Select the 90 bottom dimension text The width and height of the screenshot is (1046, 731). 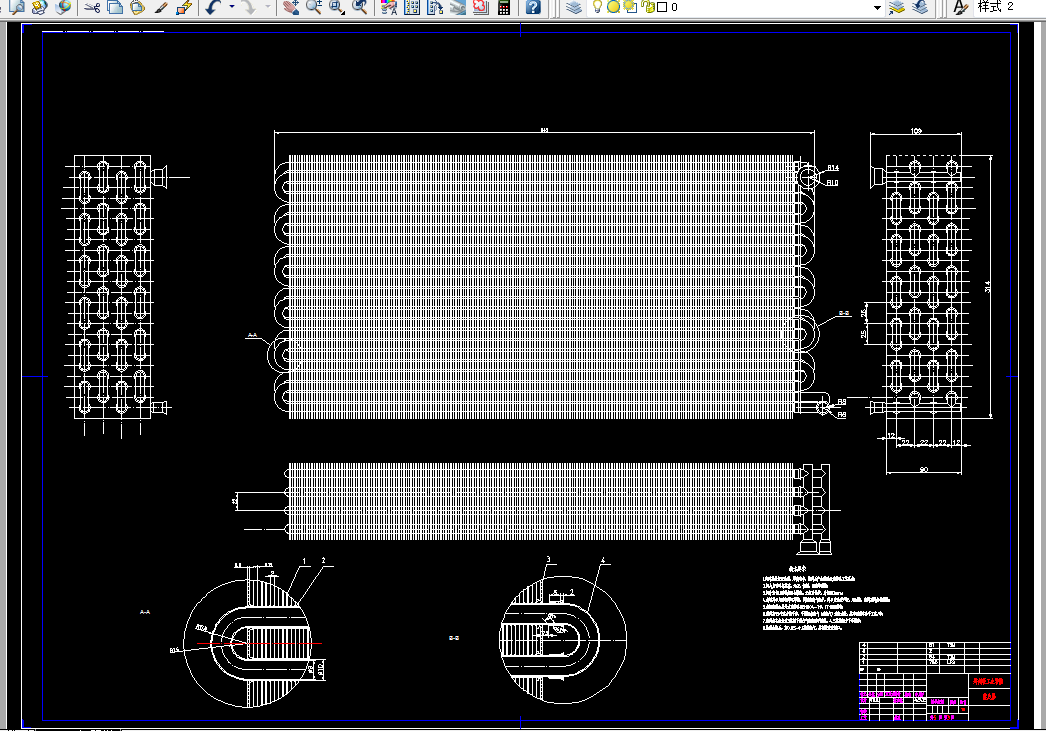[924, 470]
